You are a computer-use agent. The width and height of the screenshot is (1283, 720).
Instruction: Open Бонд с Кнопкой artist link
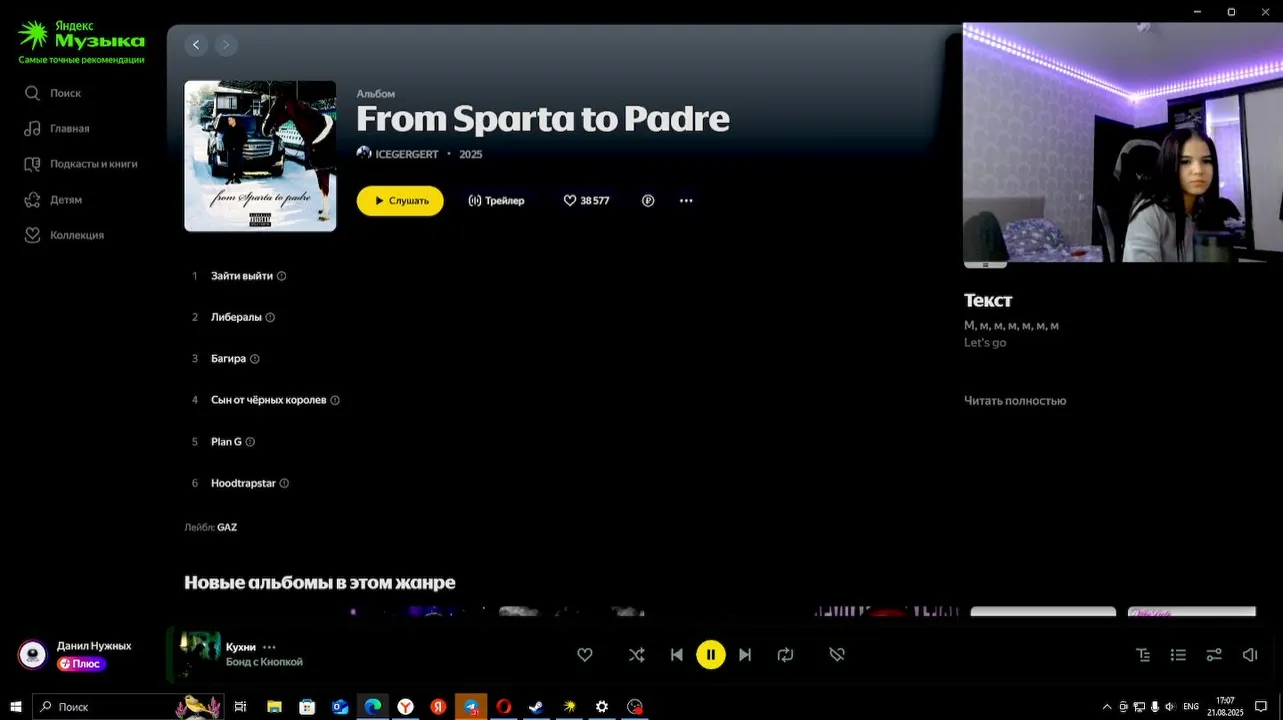(x=264, y=662)
